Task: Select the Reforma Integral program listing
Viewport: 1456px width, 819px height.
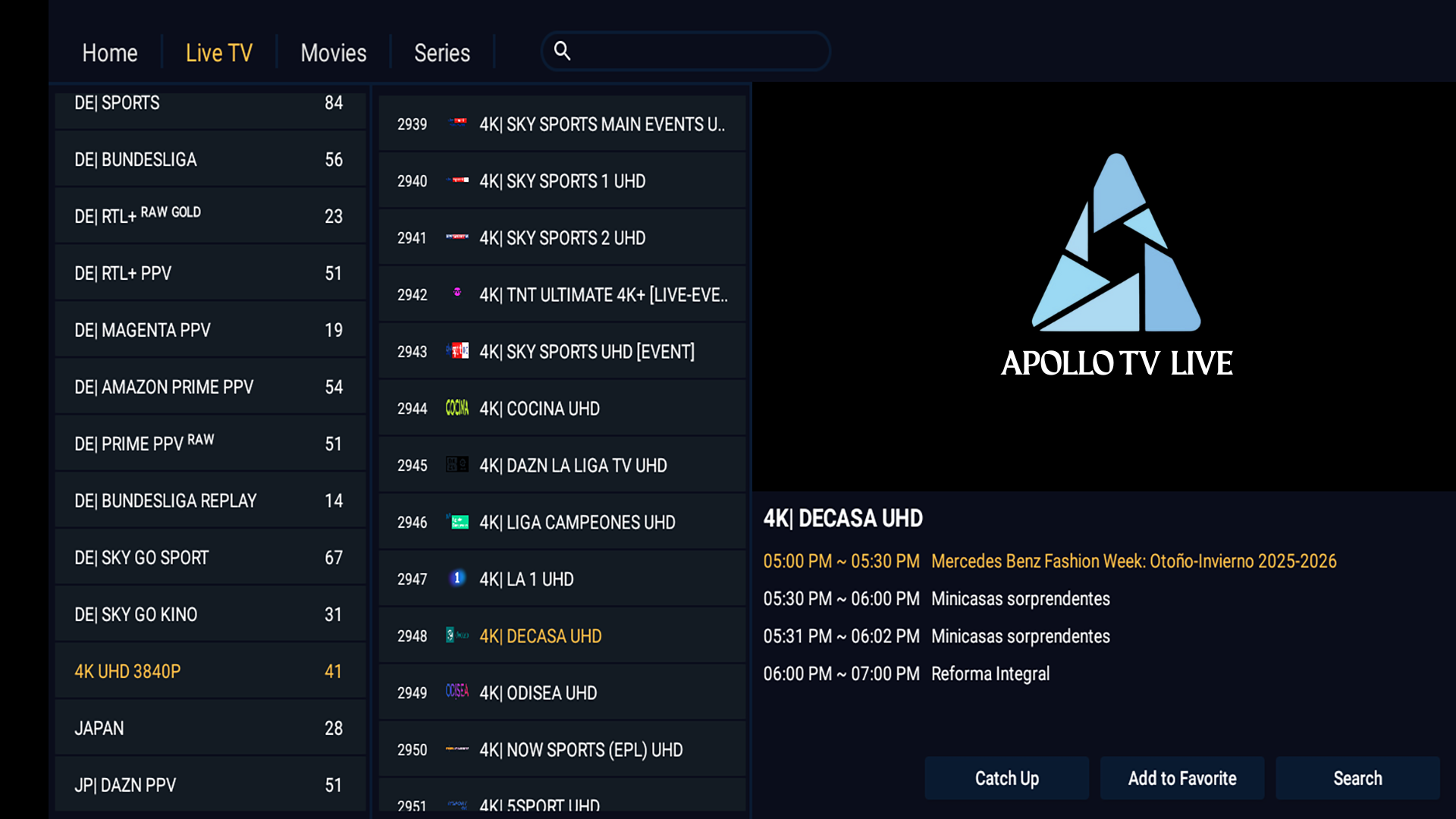Action: tap(990, 673)
